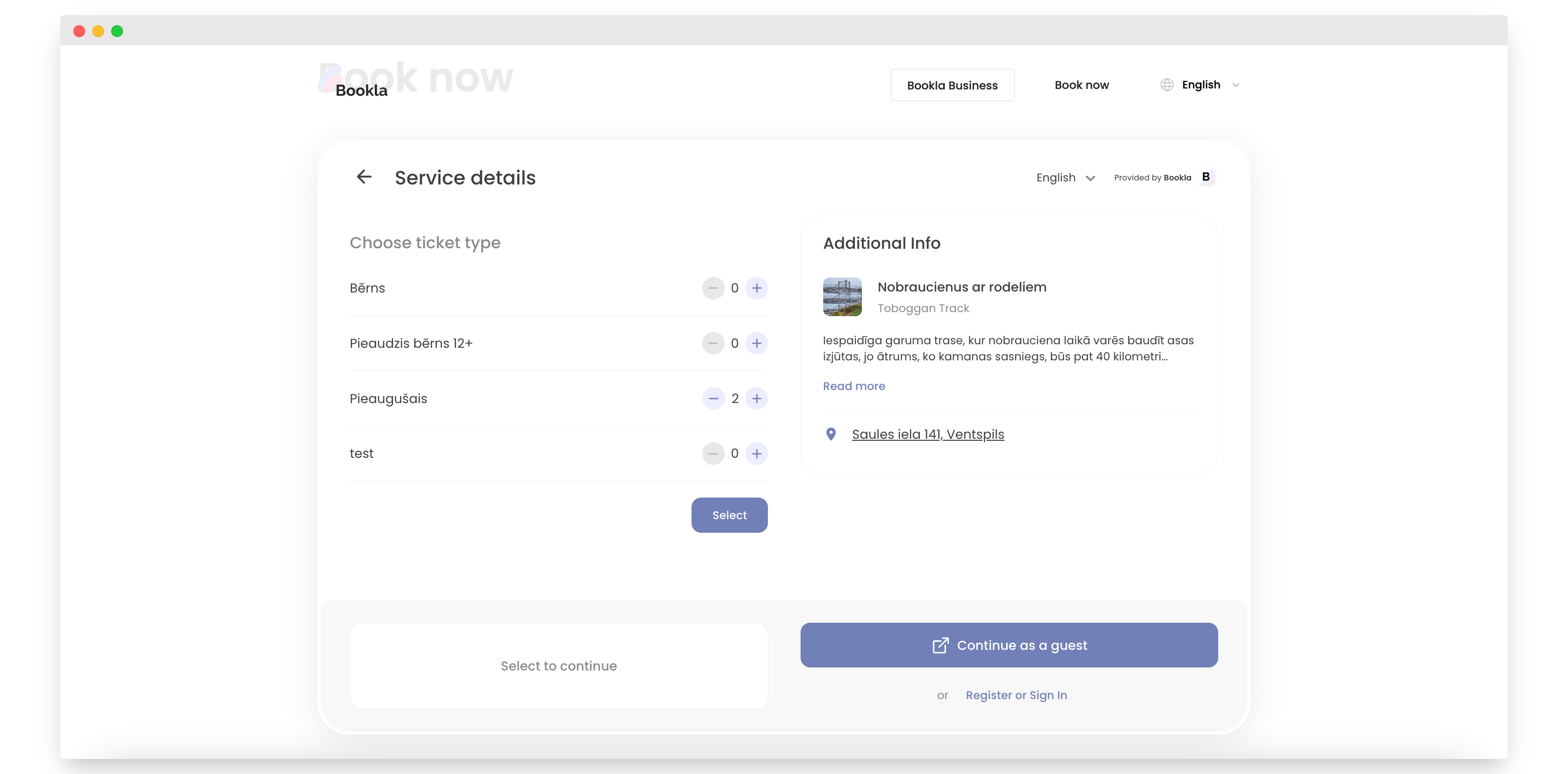Open Bookla Business from header
Image resolution: width=1568 pixels, height=774 pixels.
[x=952, y=85]
